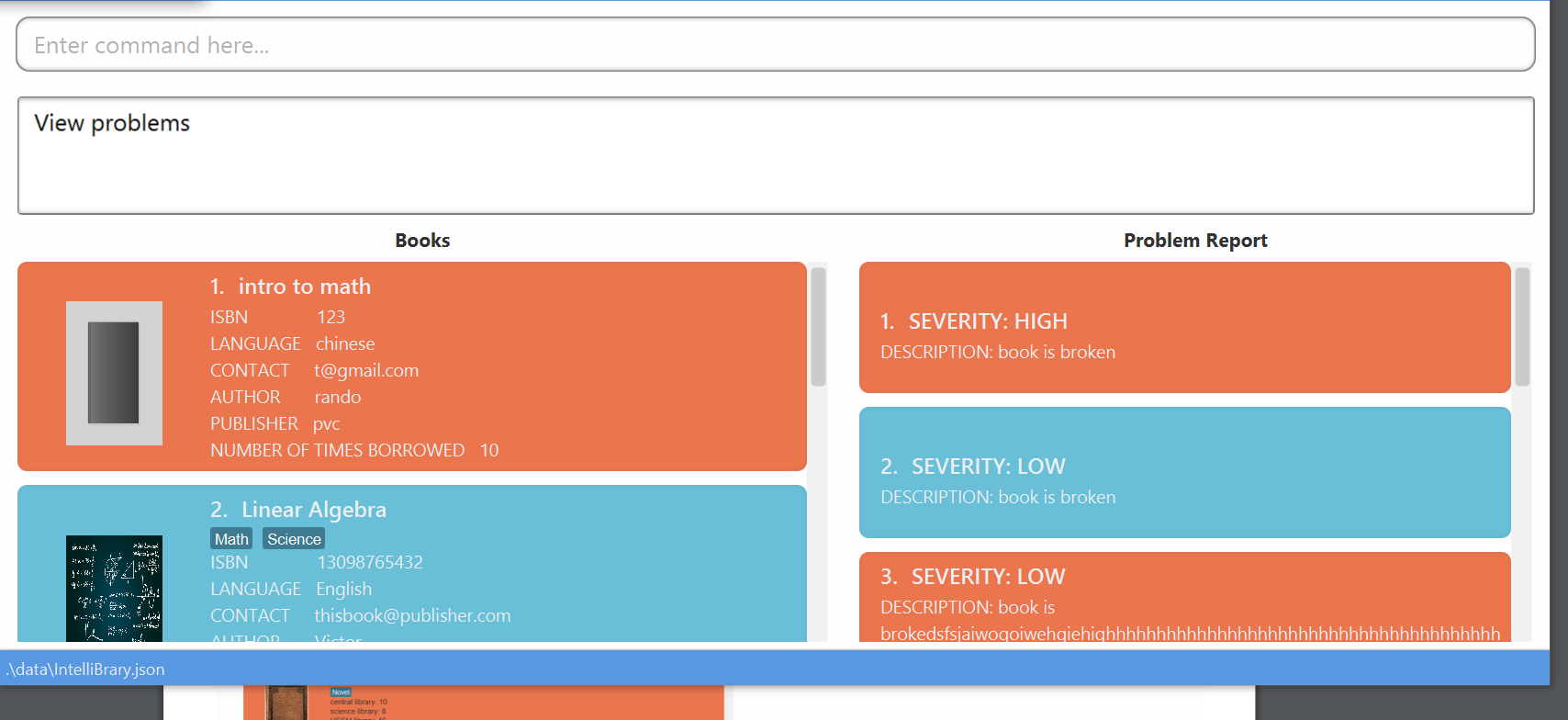Viewport: 1568px width, 720px height.
Task: Click the command input field
Action: pyautogui.click(x=776, y=44)
